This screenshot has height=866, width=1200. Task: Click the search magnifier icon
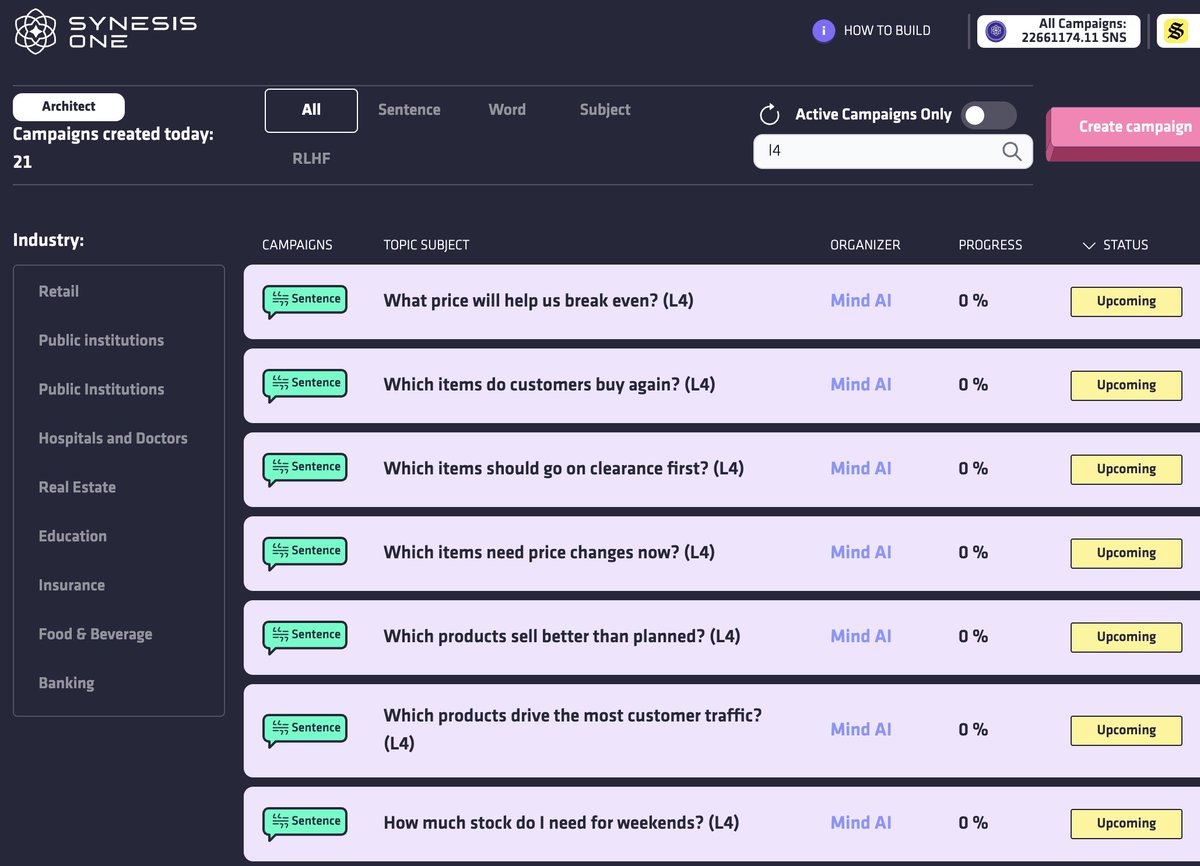(1010, 151)
